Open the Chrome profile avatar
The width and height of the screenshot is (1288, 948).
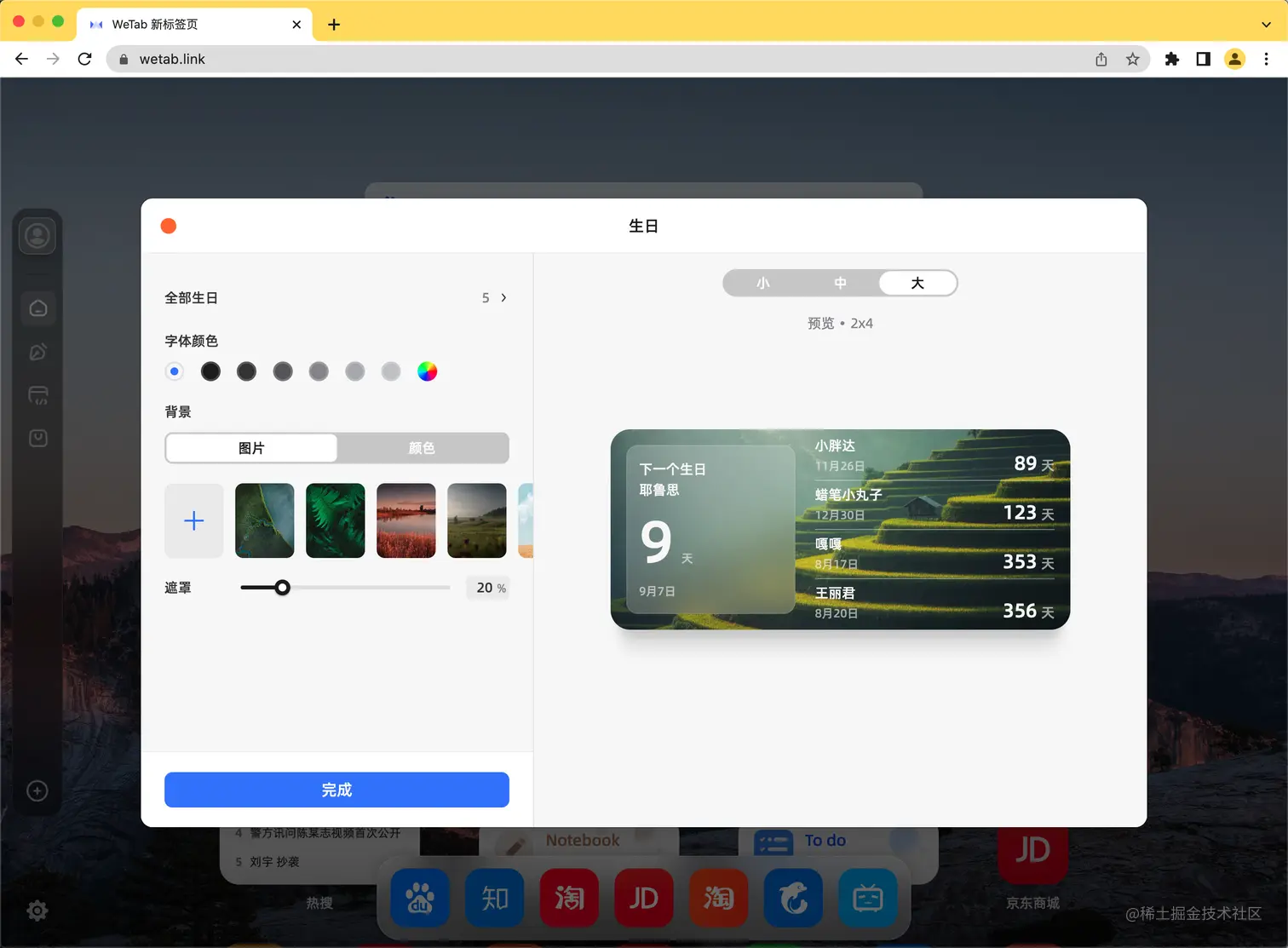pyautogui.click(x=1234, y=59)
